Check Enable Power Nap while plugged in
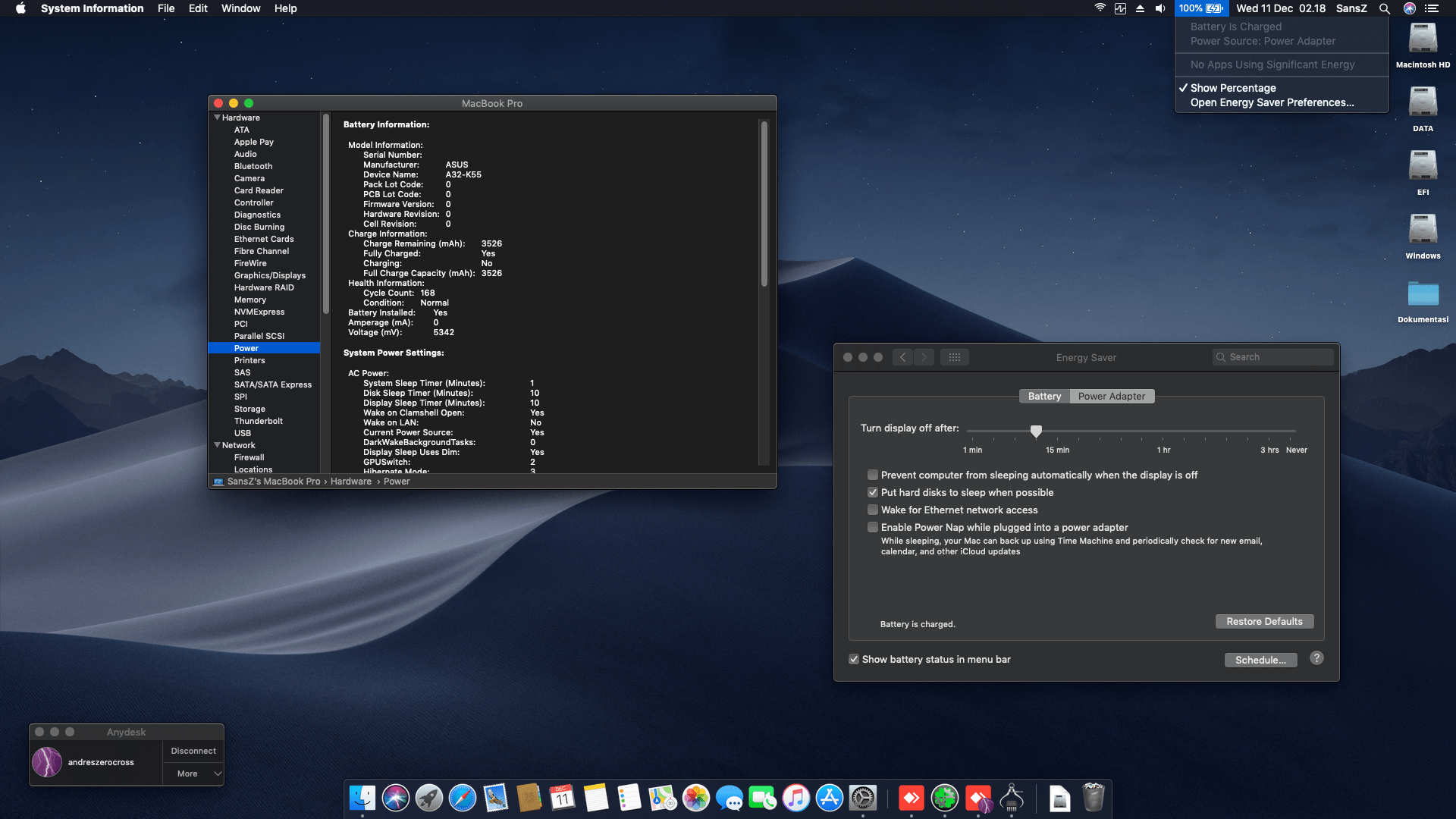The width and height of the screenshot is (1456, 819). tap(873, 527)
